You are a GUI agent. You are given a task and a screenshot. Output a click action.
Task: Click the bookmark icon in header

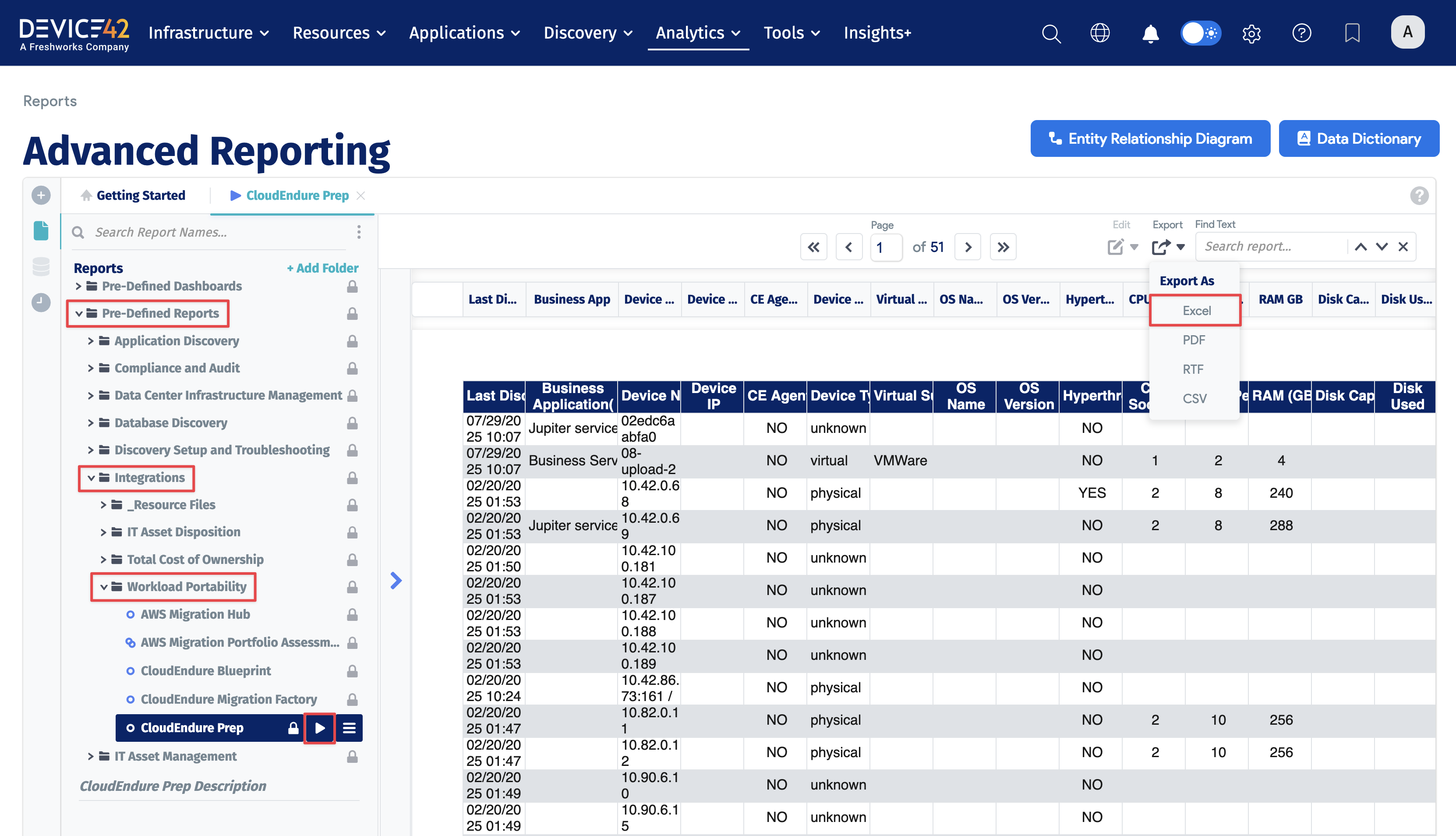pyautogui.click(x=1352, y=33)
